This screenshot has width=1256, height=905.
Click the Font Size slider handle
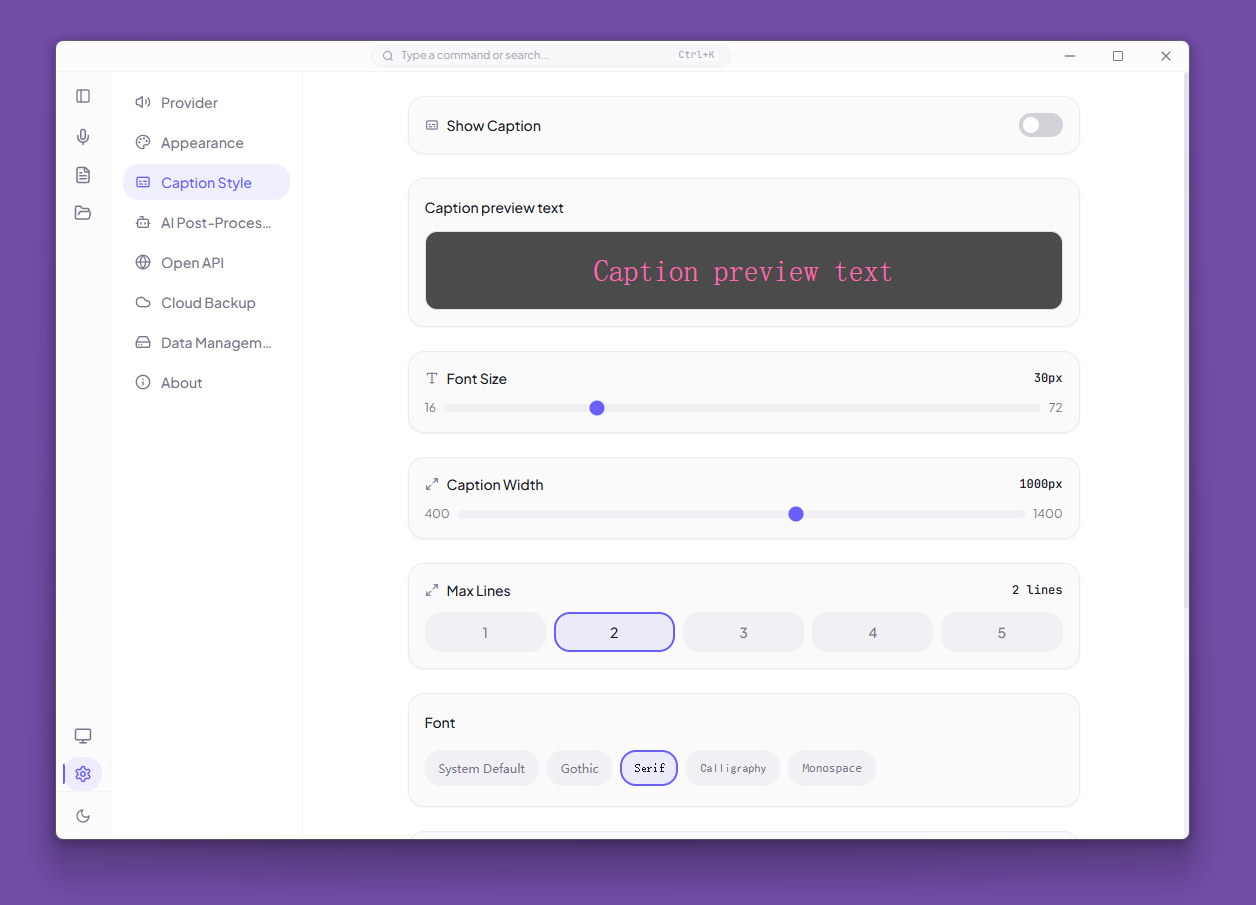pyautogui.click(x=597, y=408)
